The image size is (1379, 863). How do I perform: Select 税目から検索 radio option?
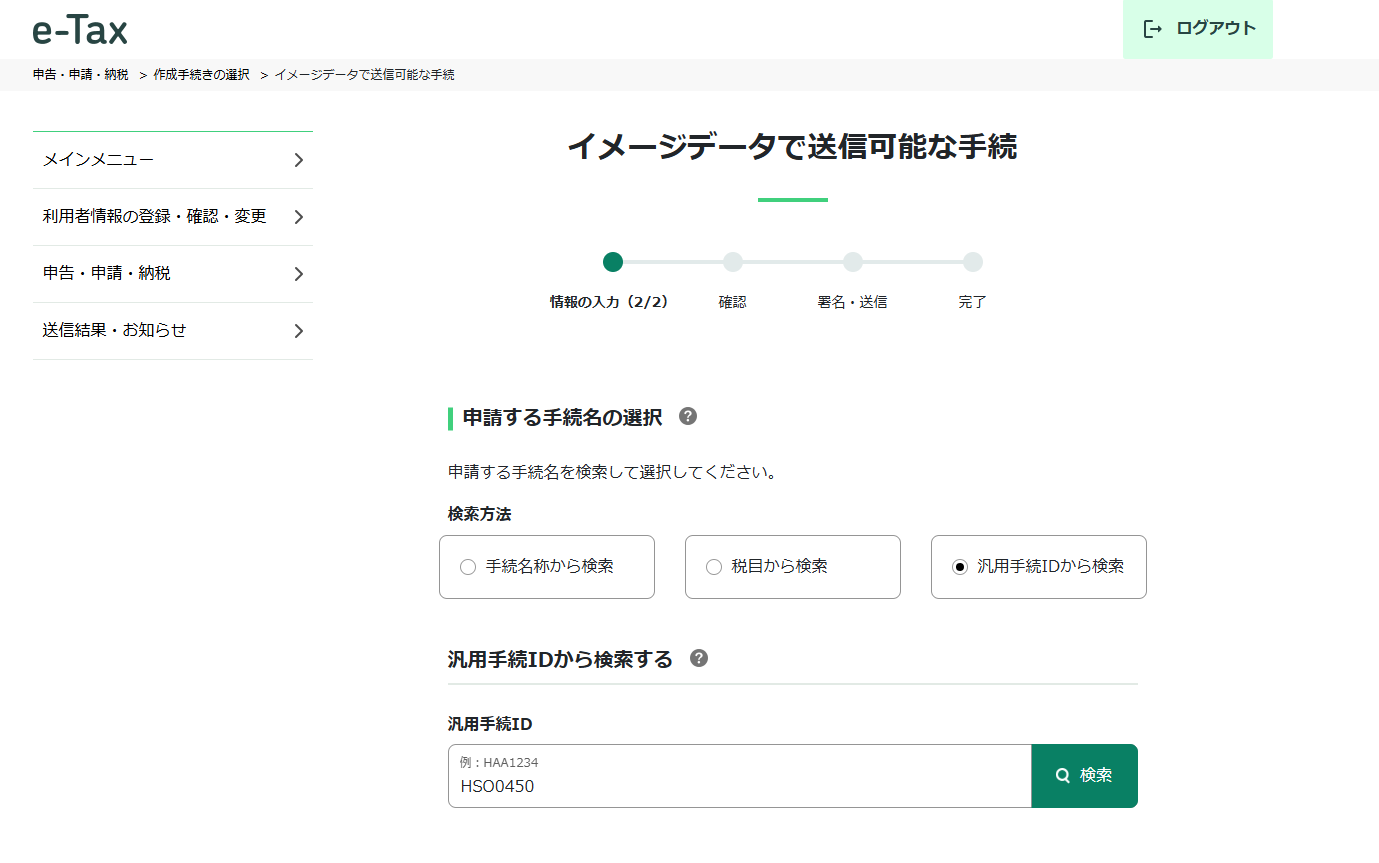(x=714, y=567)
